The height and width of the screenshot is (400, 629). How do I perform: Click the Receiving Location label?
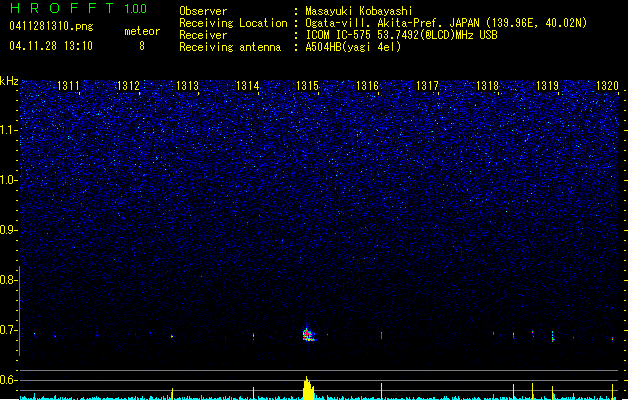[x=233, y=23]
